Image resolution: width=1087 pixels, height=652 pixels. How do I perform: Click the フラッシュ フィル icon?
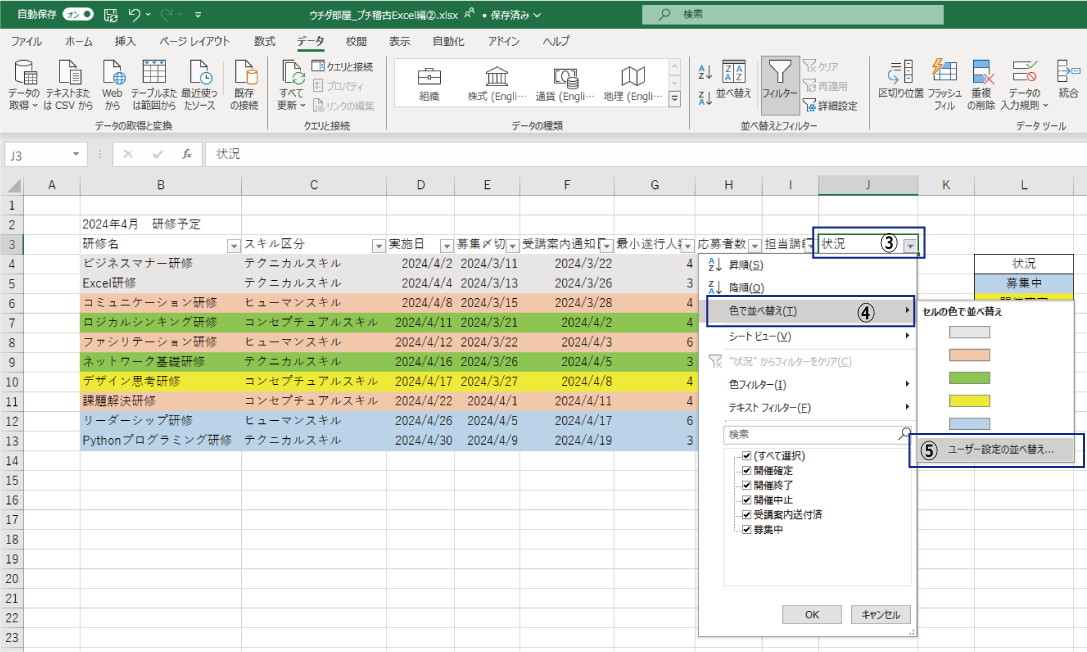tap(944, 76)
